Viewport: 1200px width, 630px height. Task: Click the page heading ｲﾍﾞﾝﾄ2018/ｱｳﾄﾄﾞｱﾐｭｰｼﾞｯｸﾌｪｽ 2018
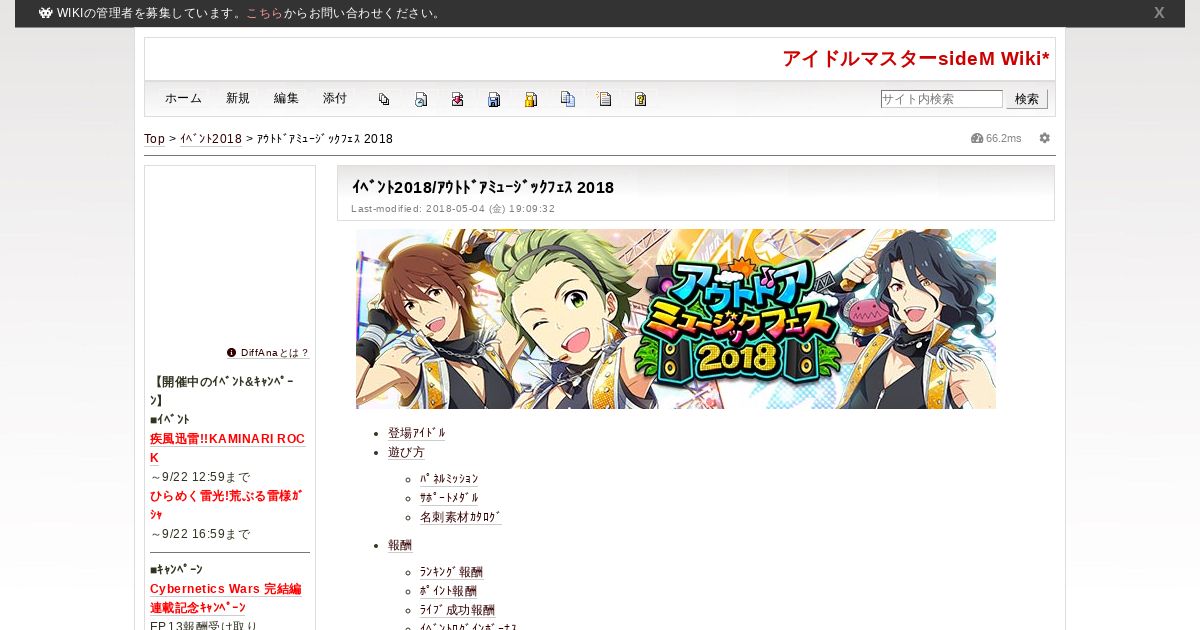pos(483,187)
